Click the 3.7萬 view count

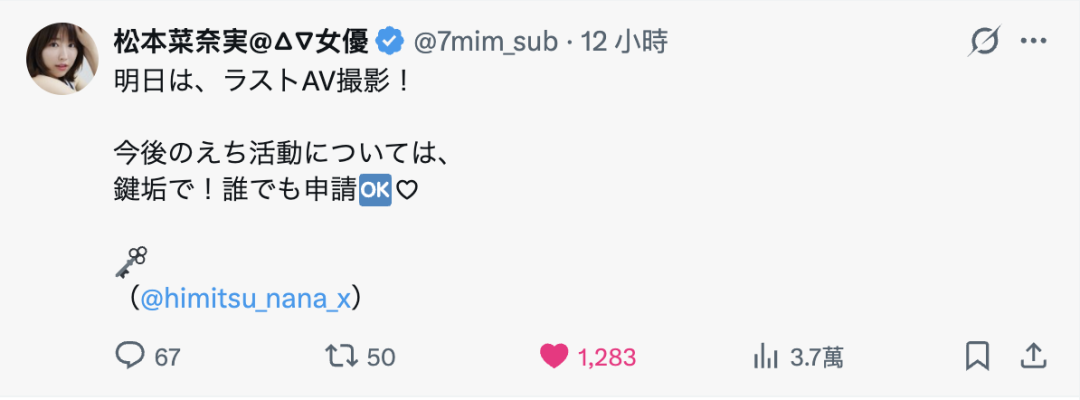817,357
